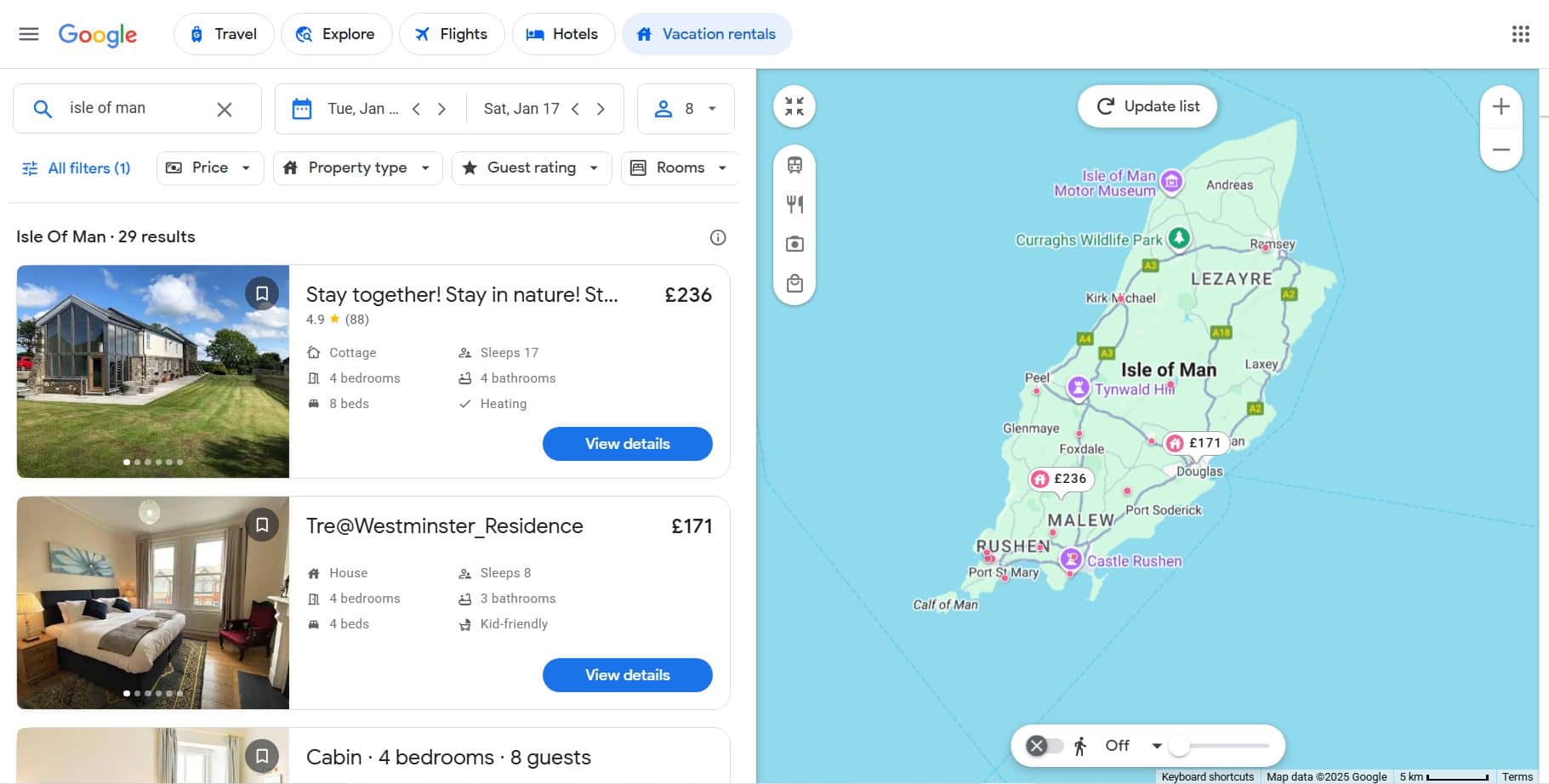
Task: Move check-in date to previous day
Action: pos(416,109)
